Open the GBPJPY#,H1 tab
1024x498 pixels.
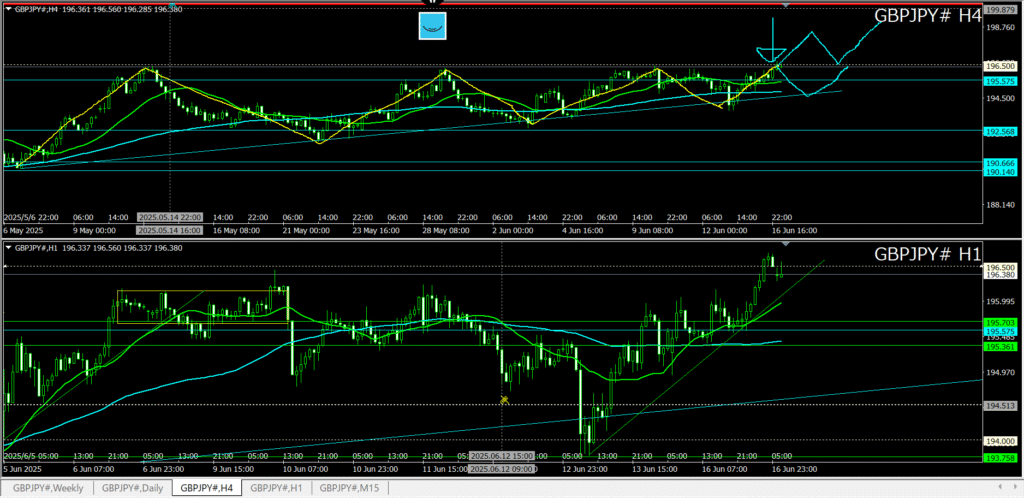[x=276, y=487]
